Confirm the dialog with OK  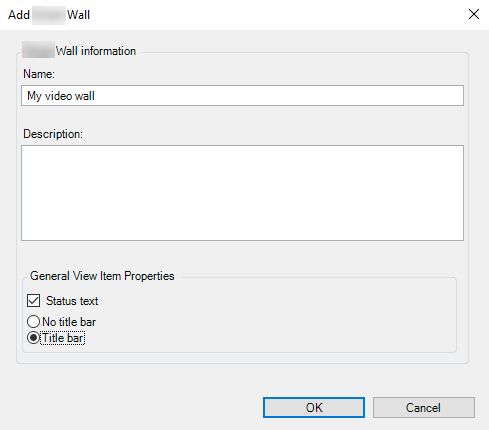pos(314,407)
